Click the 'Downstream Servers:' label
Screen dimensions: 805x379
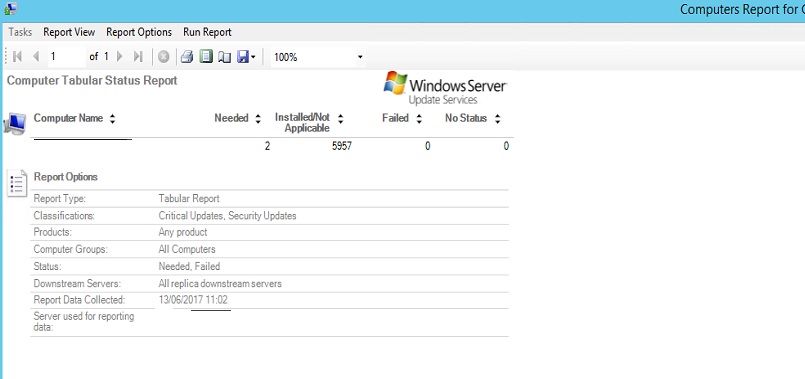pyautogui.click(x=76, y=283)
